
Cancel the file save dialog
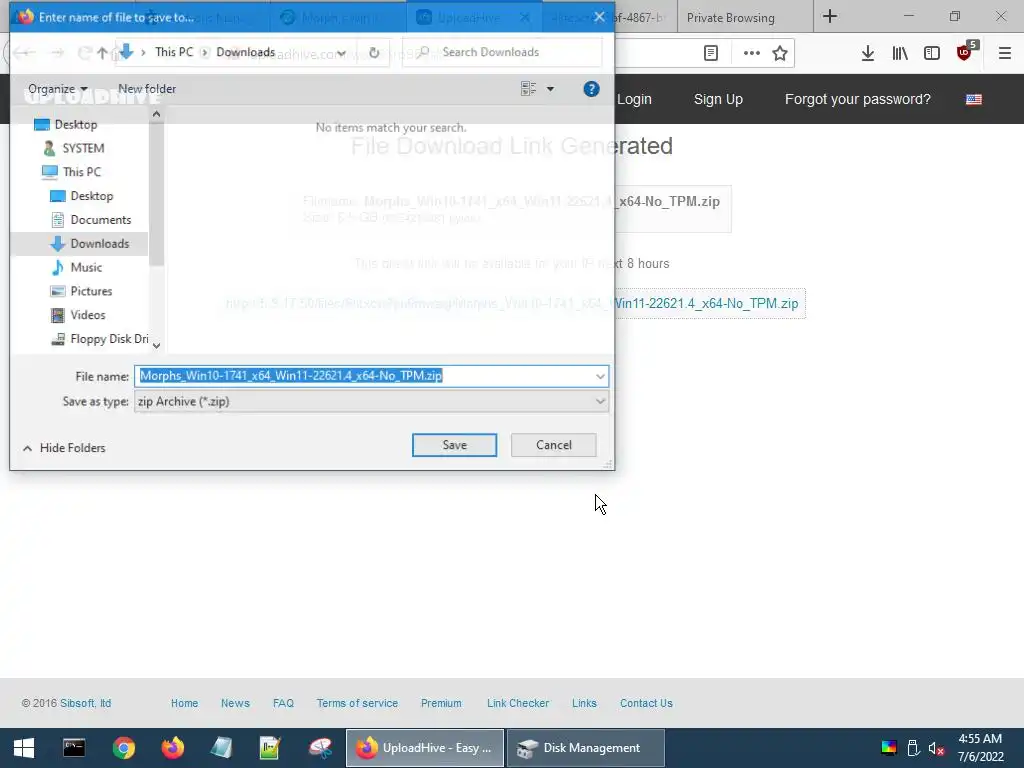click(x=553, y=445)
